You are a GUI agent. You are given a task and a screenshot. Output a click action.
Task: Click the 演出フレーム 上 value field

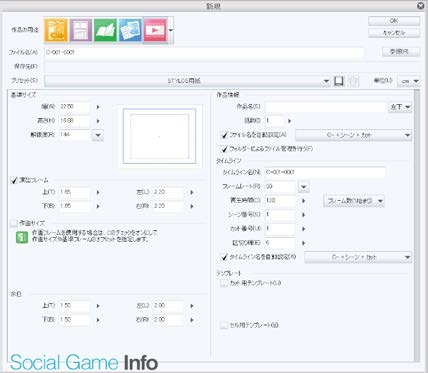[75, 192]
